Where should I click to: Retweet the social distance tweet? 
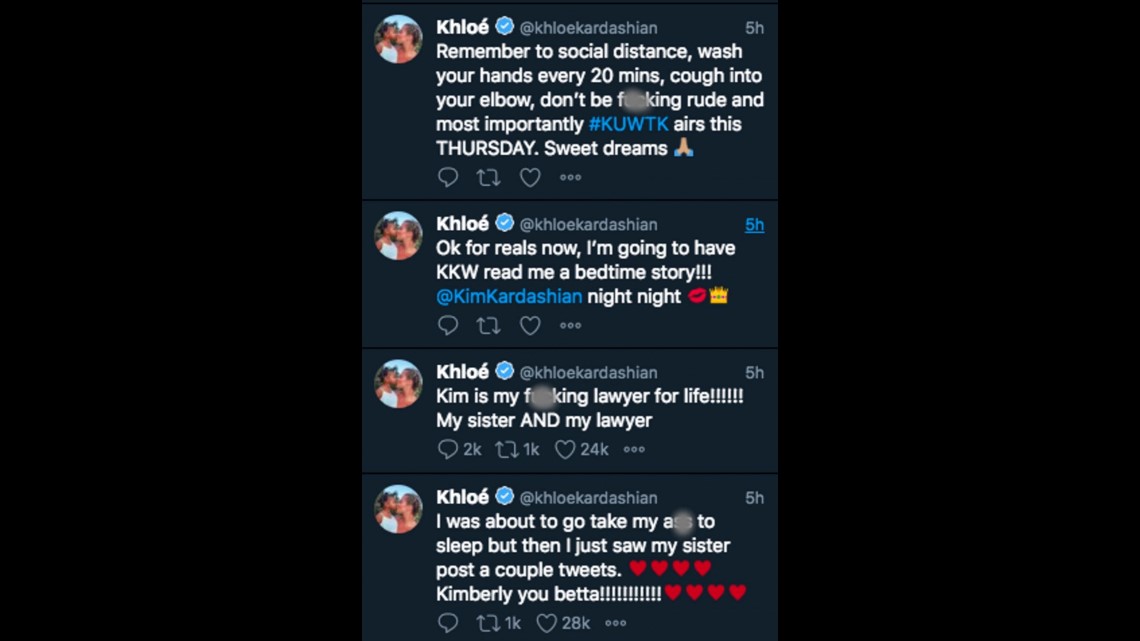[x=488, y=177]
